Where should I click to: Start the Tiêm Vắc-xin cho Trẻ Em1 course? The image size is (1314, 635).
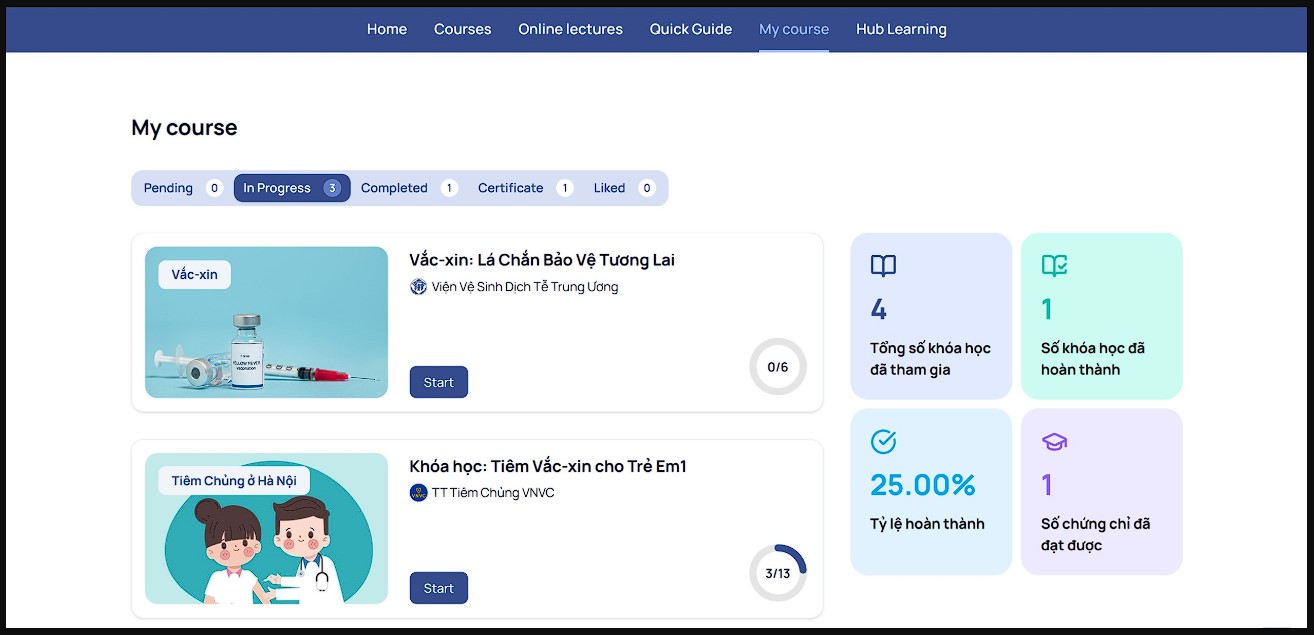438,588
